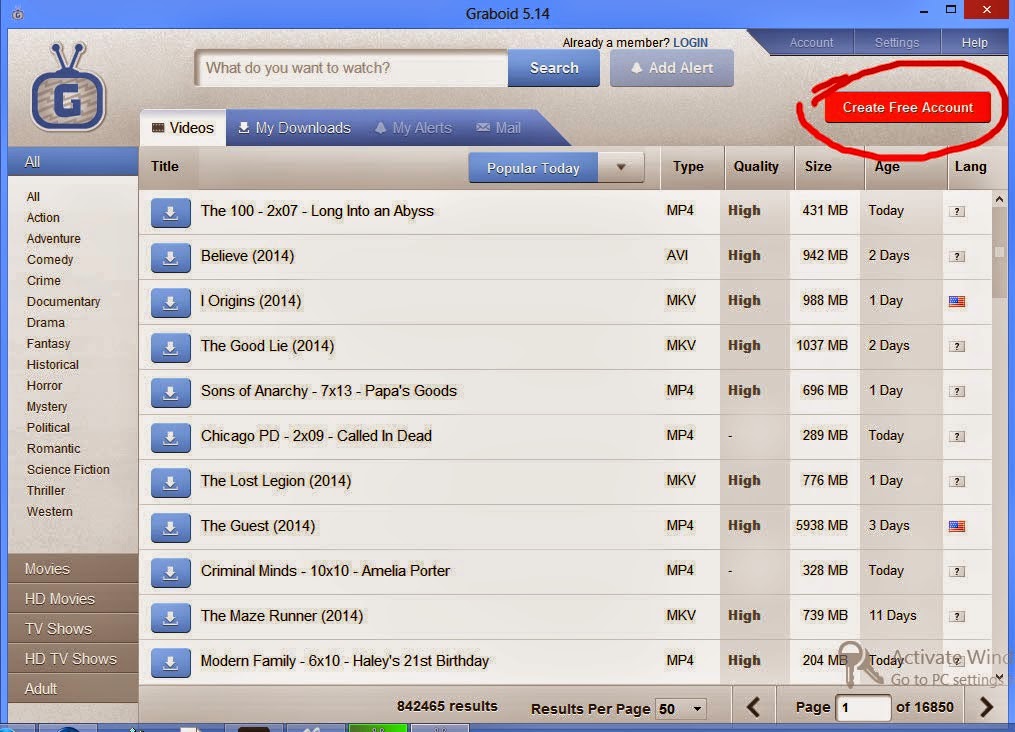Image resolution: width=1015 pixels, height=732 pixels.
Task: Go to next results page arrow
Action: click(986, 707)
